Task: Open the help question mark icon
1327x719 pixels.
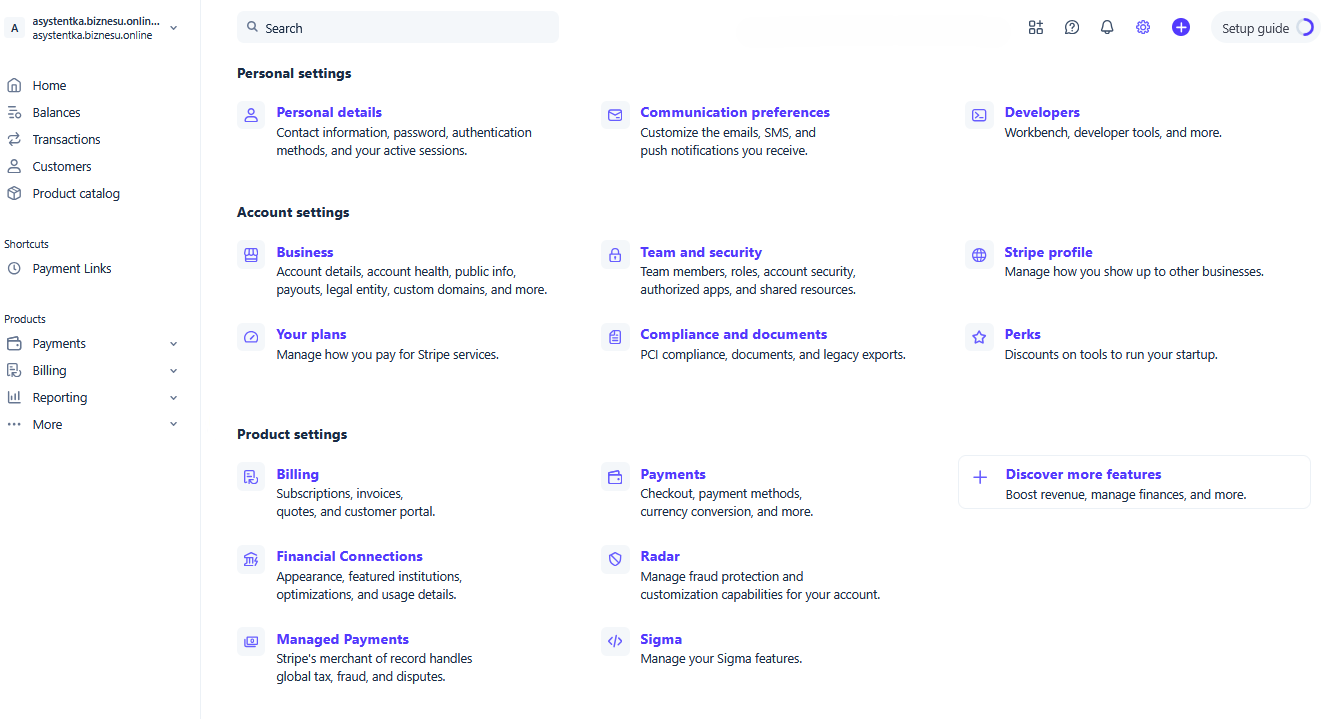Action: (1072, 28)
